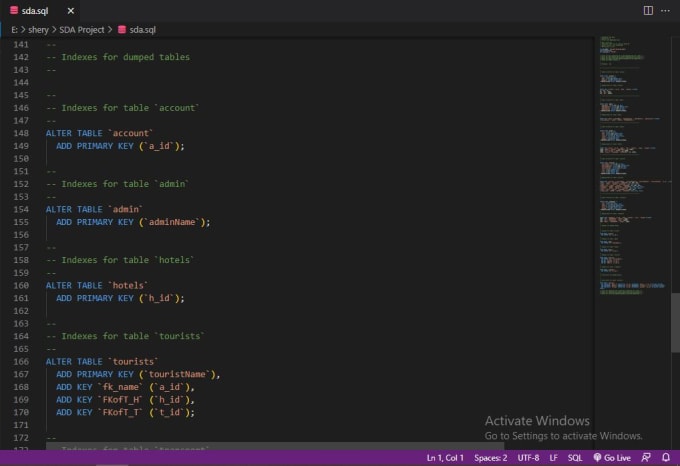680x466 pixels.
Task: Click line number 160 in gutter
Action: [x=21, y=286]
